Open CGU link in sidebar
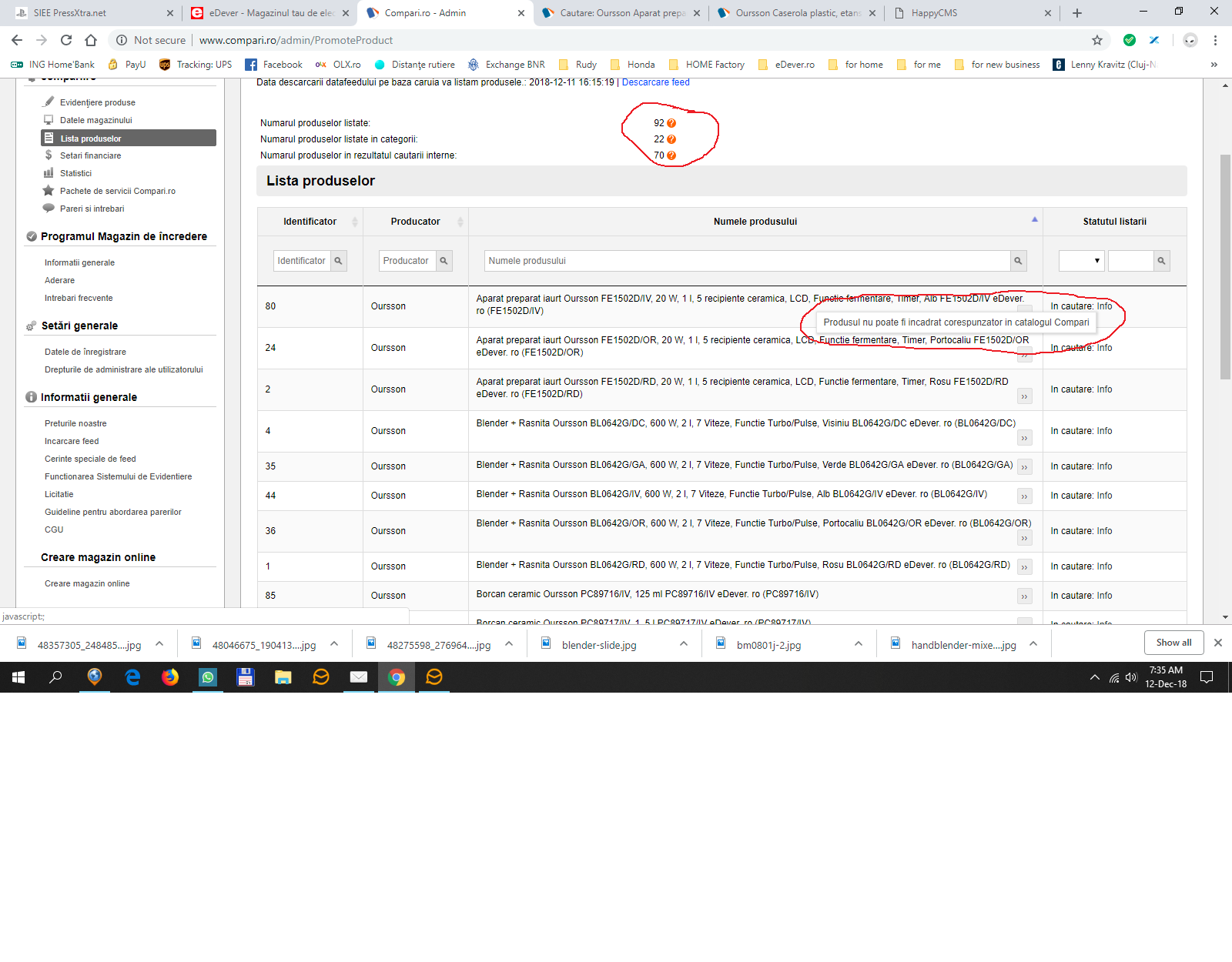 (x=54, y=529)
